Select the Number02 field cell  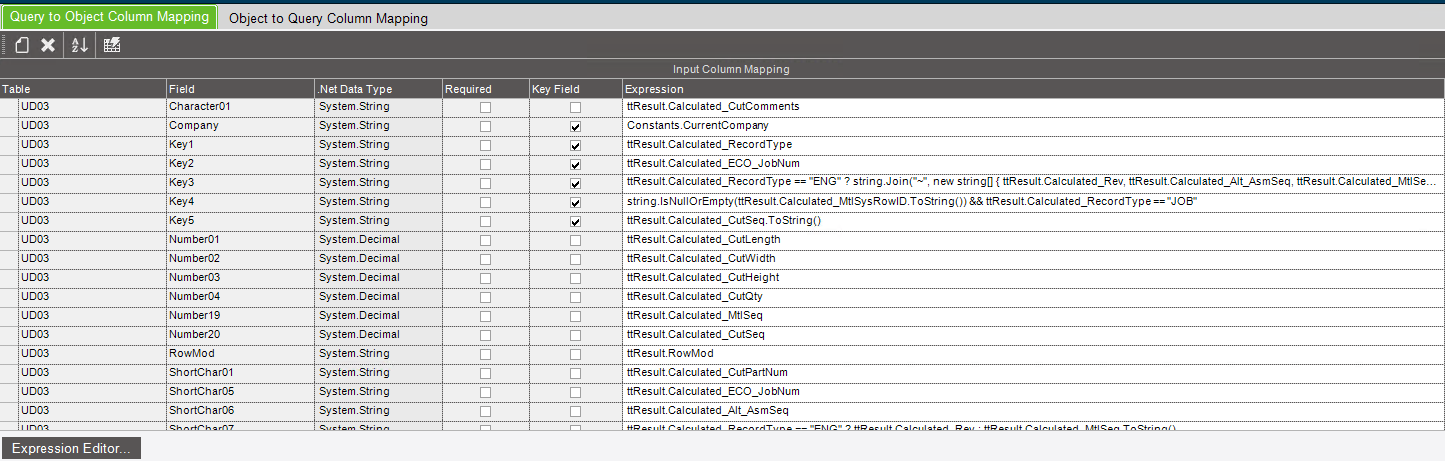click(240, 259)
